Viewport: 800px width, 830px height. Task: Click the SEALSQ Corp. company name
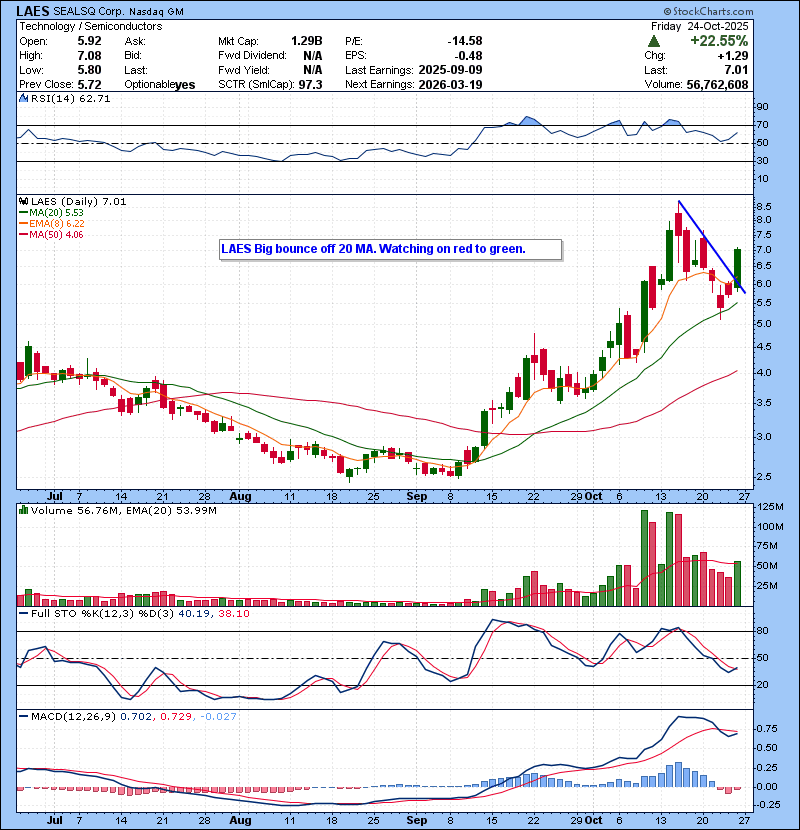(89, 12)
